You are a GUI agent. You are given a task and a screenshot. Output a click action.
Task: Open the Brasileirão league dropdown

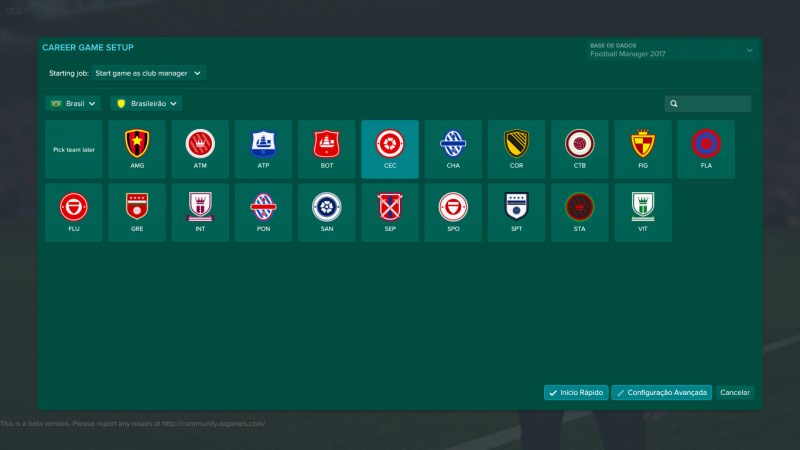point(146,104)
